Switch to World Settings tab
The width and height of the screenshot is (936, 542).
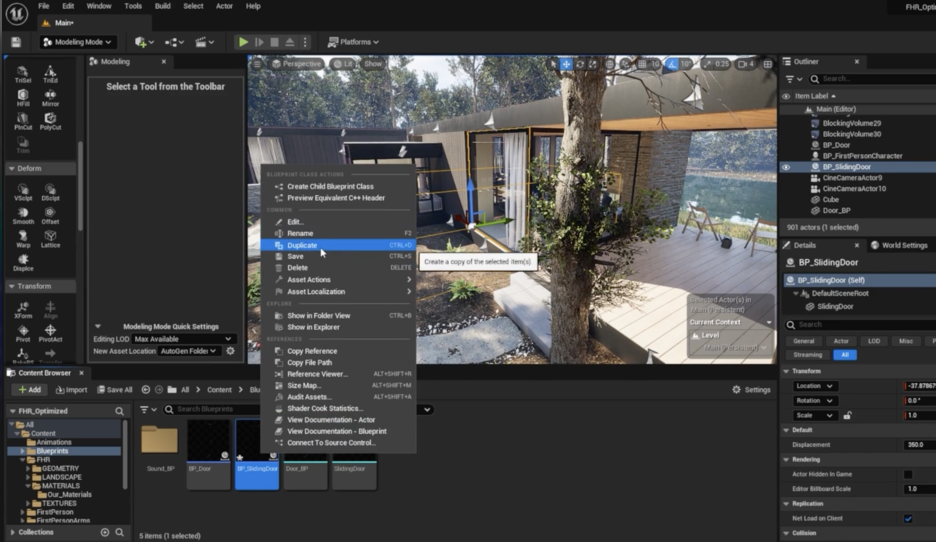click(899, 245)
